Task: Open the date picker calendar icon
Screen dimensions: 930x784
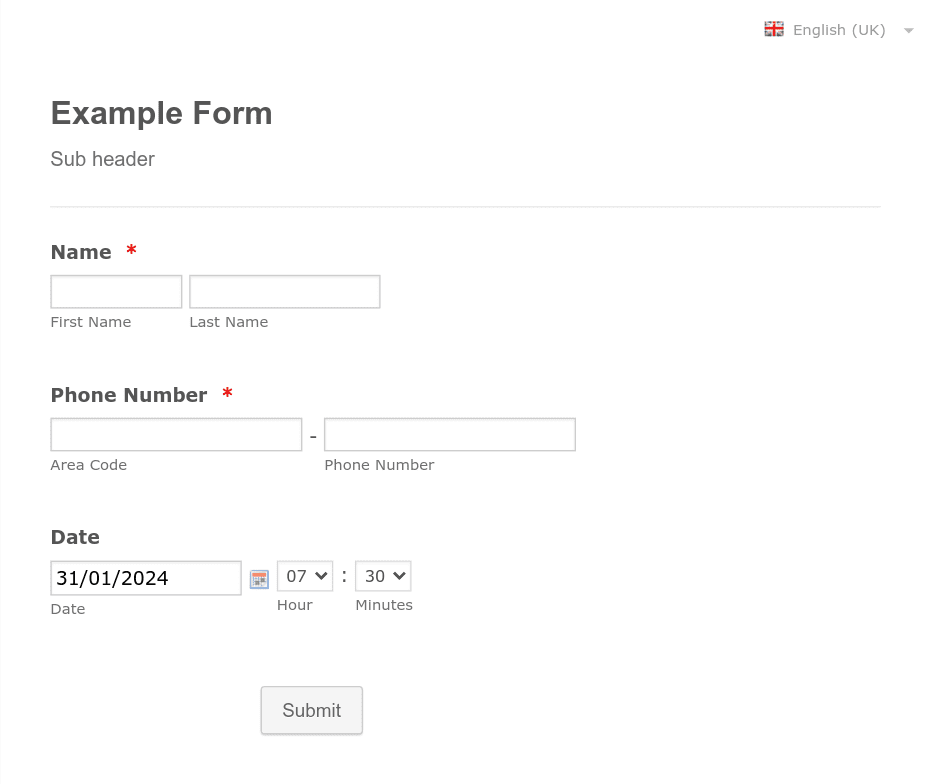Action: pyautogui.click(x=259, y=578)
